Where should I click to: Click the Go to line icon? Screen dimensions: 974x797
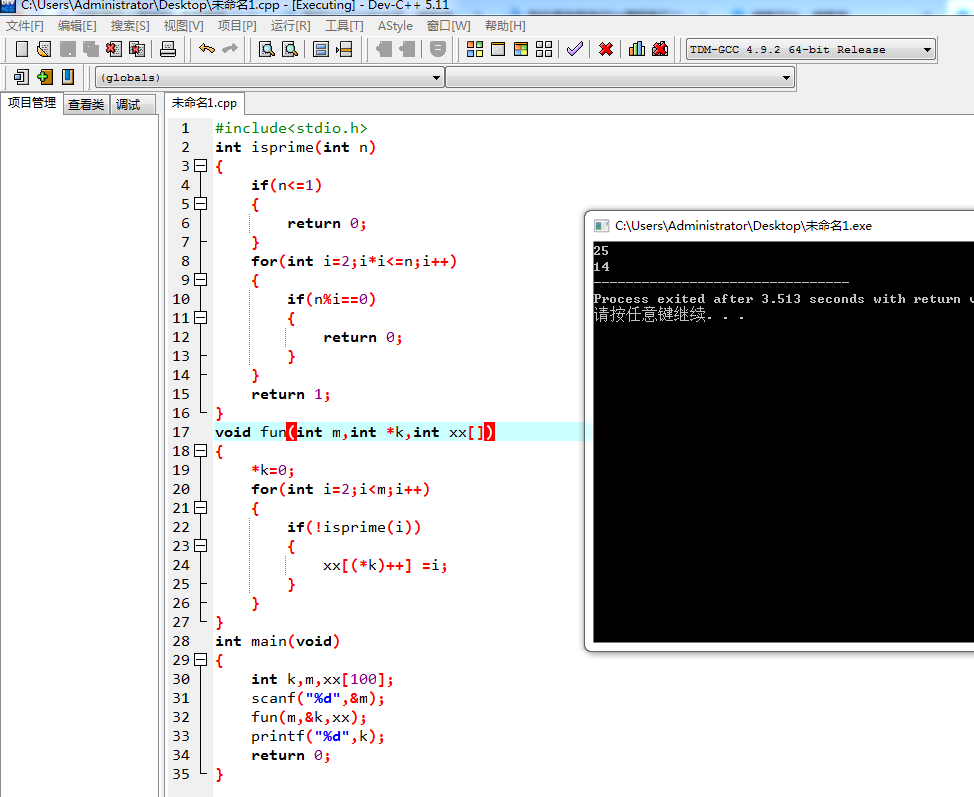(x=344, y=49)
